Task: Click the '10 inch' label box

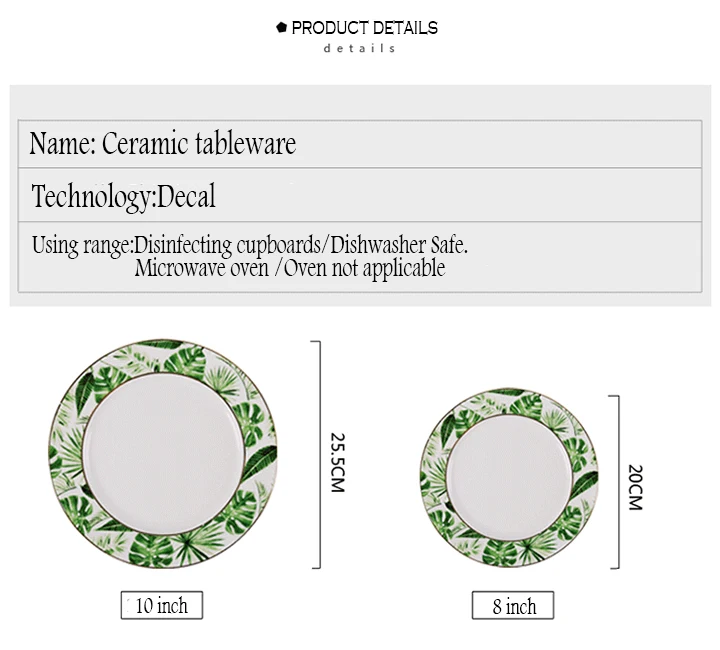Action: click(x=162, y=605)
